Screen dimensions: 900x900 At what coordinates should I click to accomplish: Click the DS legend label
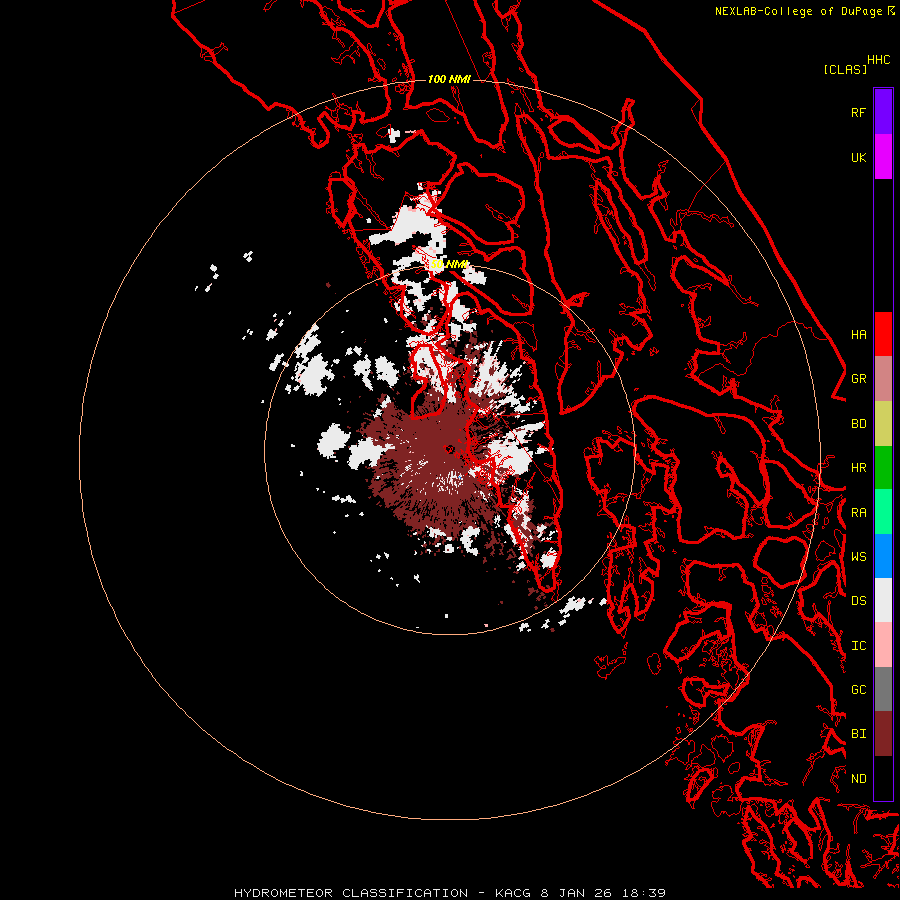click(858, 600)
